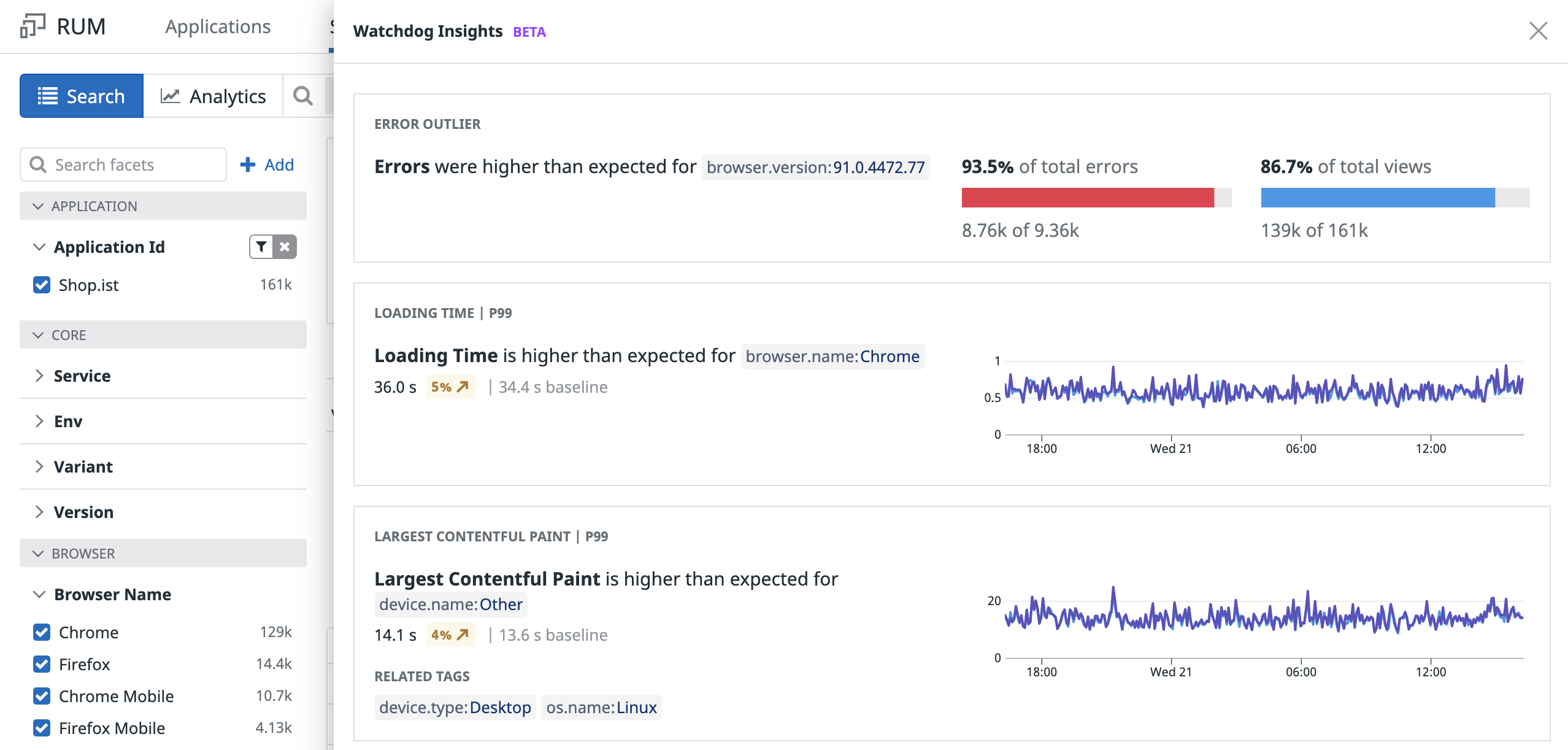Uncheck the Firefox browser checkbox
The width and height of the screenshot is (1568, 750).
pos(42,664)
